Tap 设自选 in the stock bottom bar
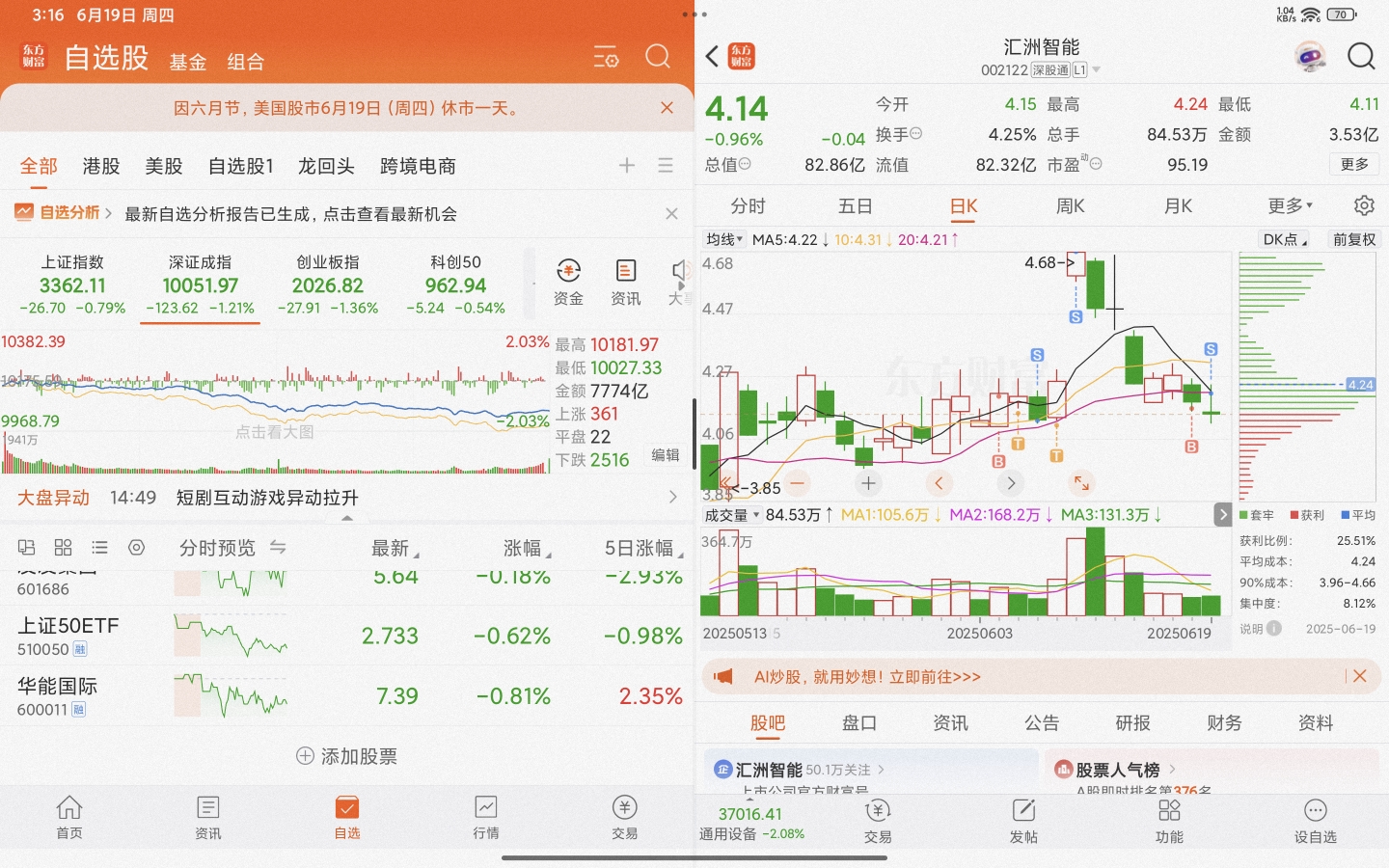This screenshot has height=868, width=1389. tap(1316, 821)
